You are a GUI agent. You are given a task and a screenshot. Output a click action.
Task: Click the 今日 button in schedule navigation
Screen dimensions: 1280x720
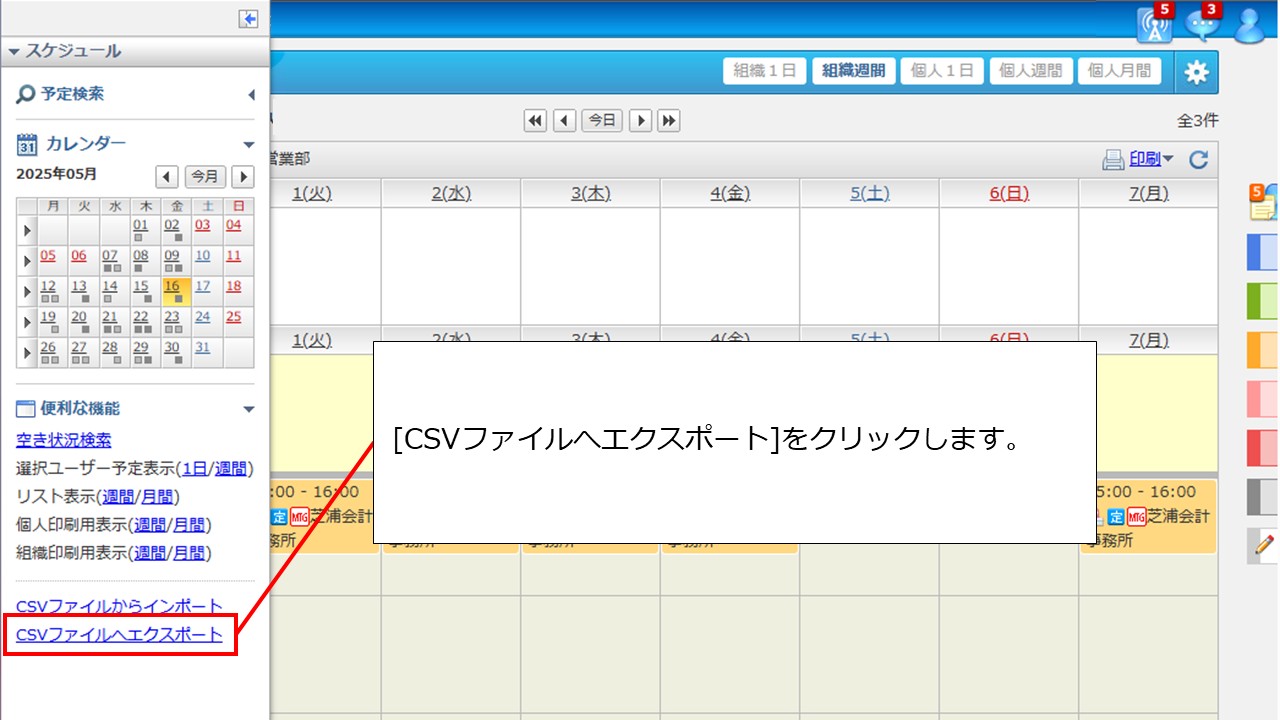tap(602, 120)
